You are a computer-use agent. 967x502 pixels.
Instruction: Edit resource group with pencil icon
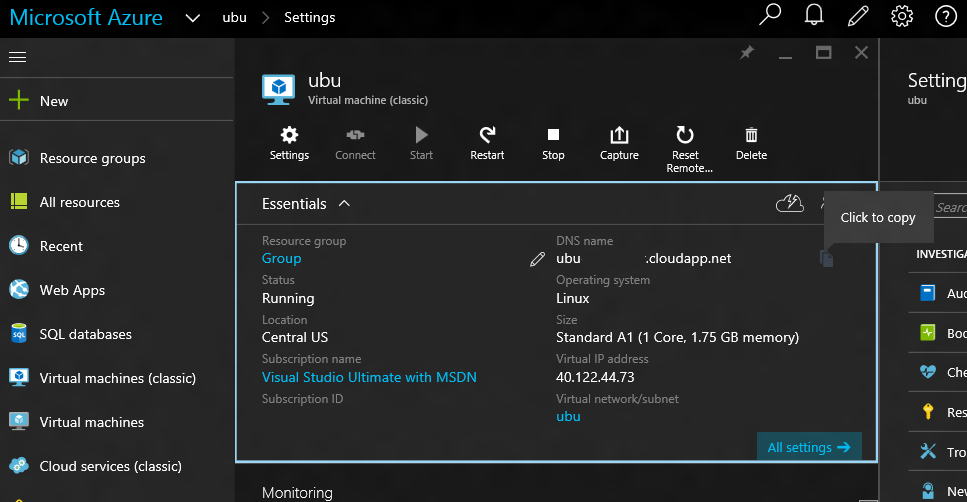[x=537, y=259]
